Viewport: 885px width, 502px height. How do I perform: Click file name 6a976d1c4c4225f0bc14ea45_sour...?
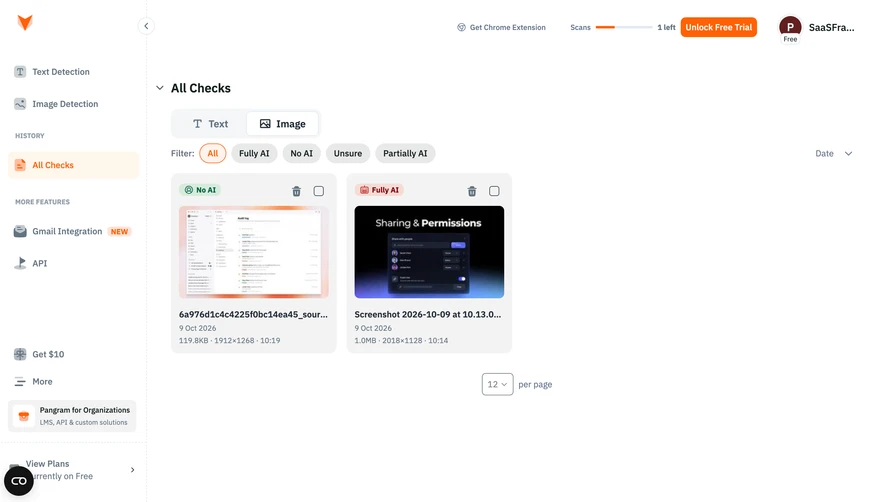[x=253, y=315]
